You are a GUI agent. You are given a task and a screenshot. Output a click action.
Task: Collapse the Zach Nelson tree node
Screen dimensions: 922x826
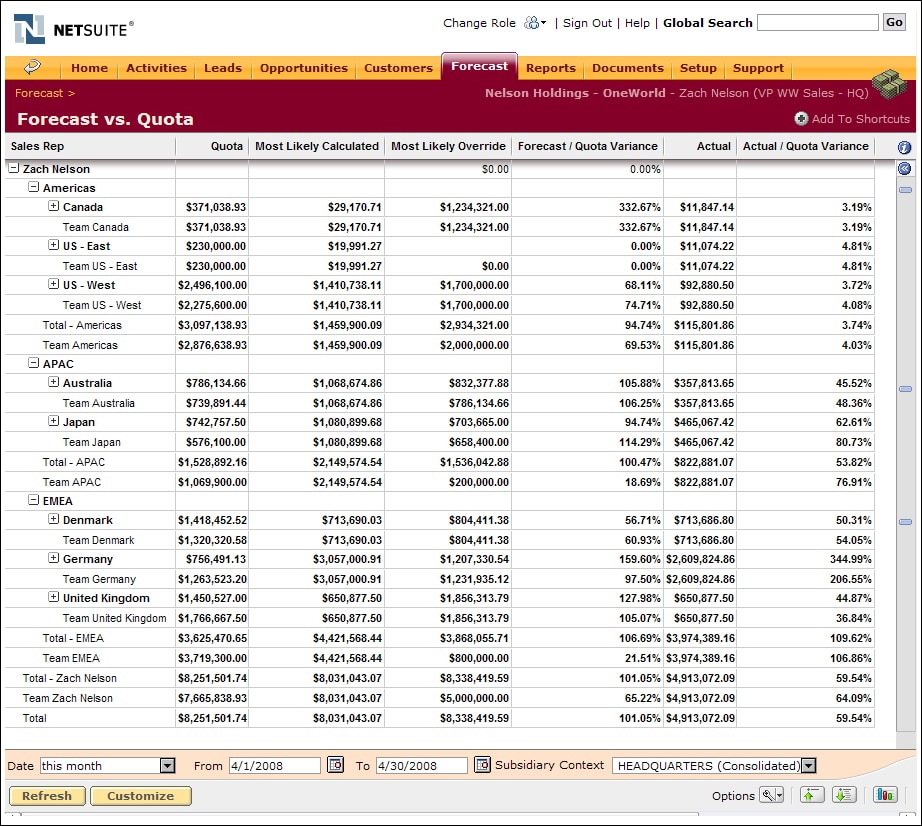14,168
